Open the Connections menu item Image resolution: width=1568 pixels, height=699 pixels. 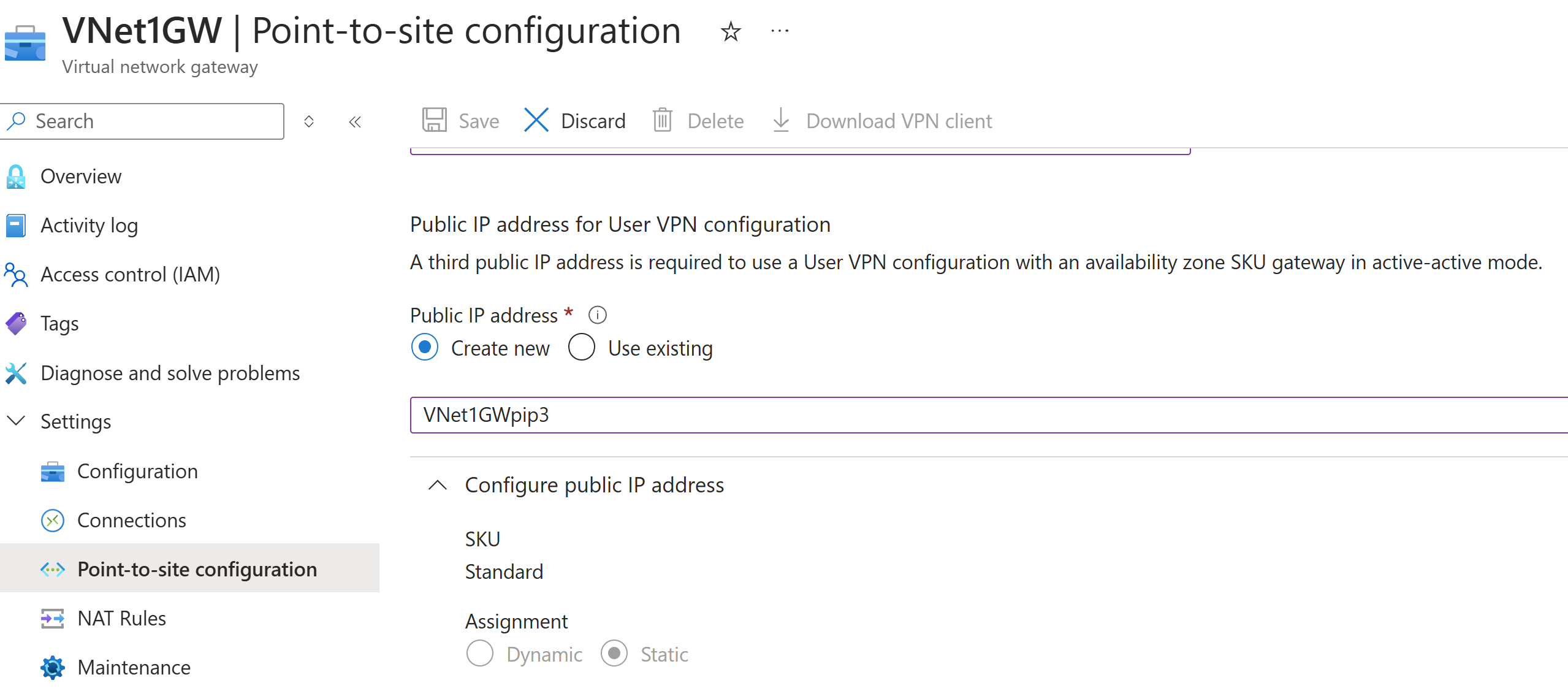(131, 520)
